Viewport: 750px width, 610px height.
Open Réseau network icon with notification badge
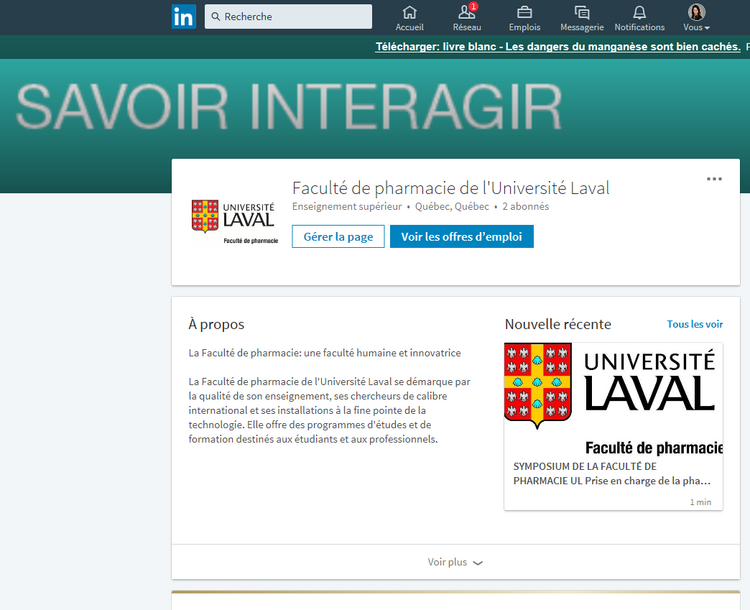(467, 18)
